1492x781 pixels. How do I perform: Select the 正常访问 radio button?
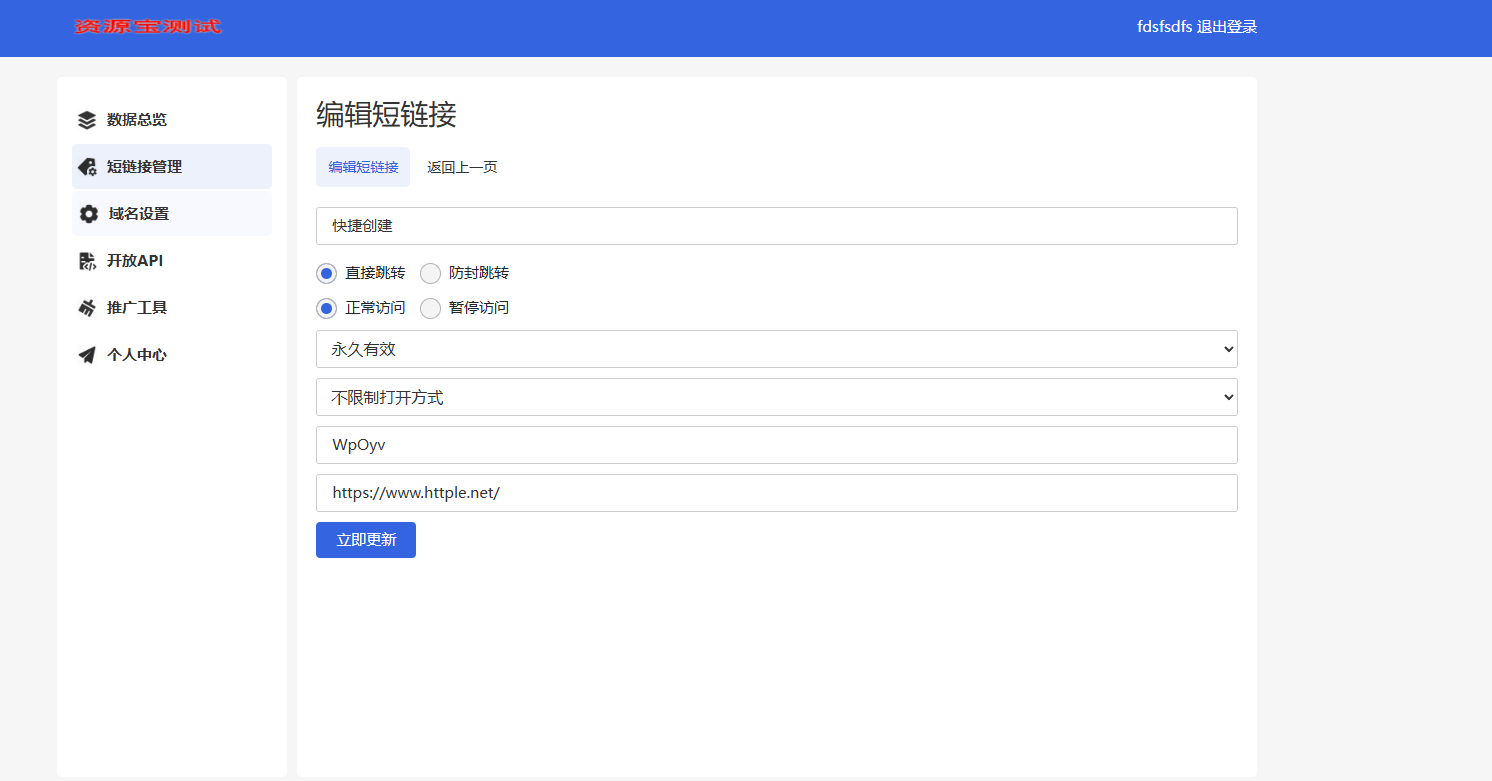coord(326,308)
